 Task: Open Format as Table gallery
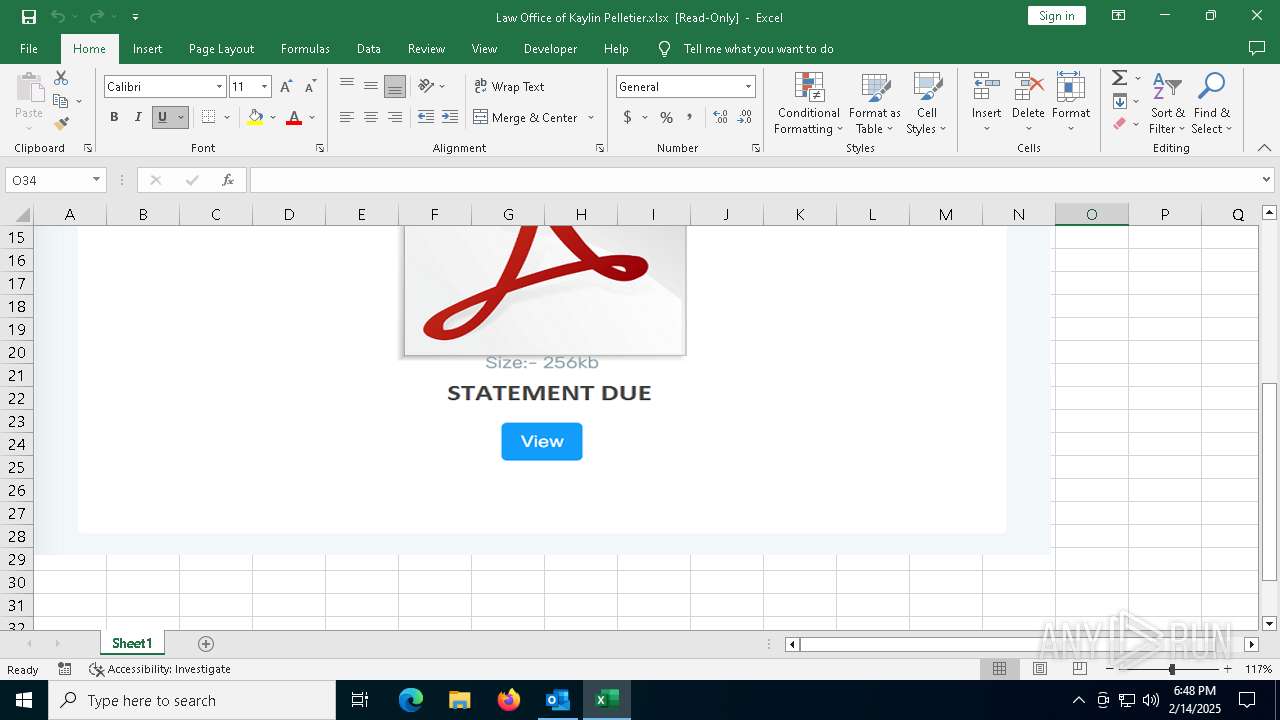click(875, 103)
